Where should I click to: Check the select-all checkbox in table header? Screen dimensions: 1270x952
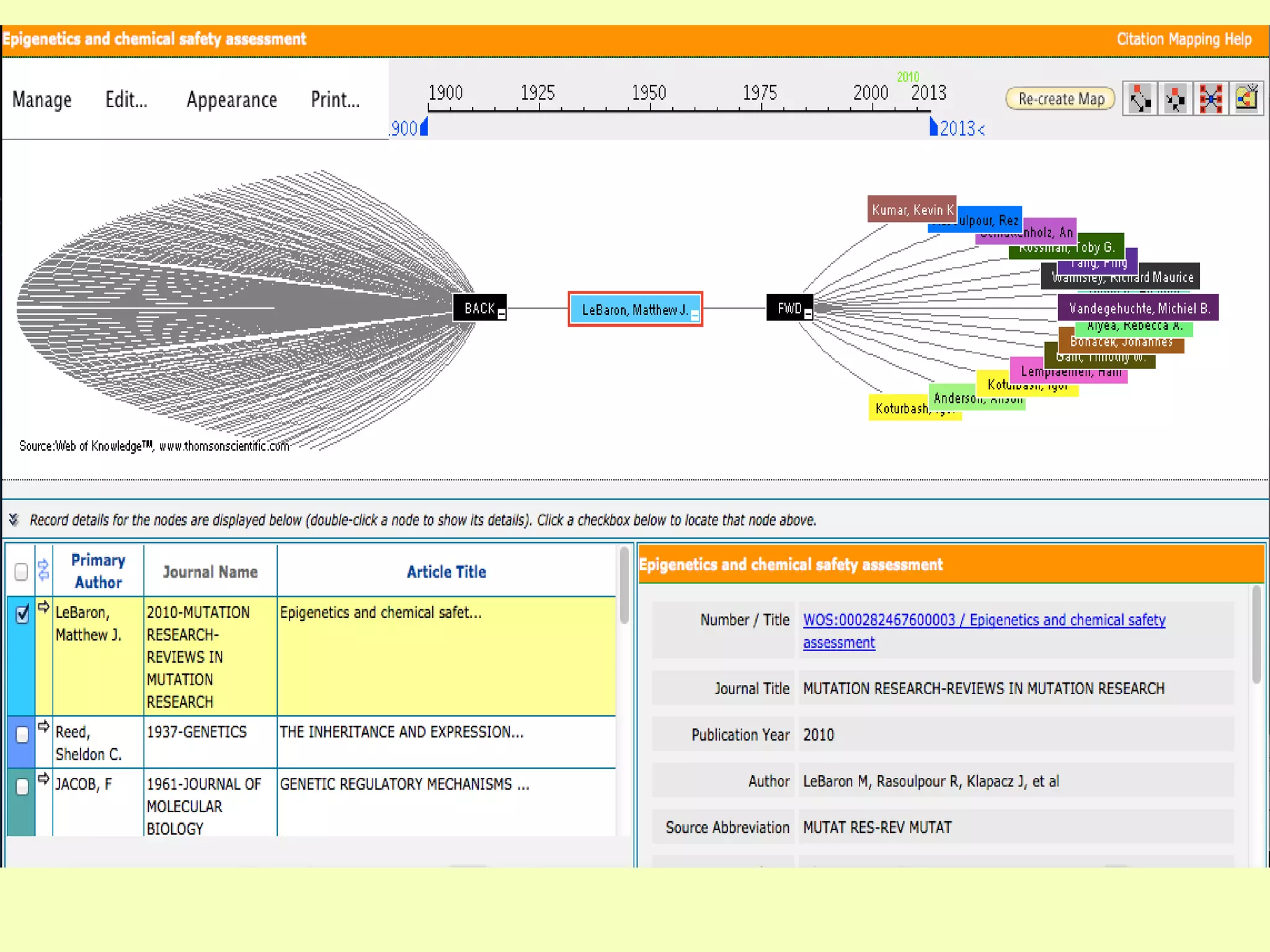pyautogui.click(x=21, y=571)
